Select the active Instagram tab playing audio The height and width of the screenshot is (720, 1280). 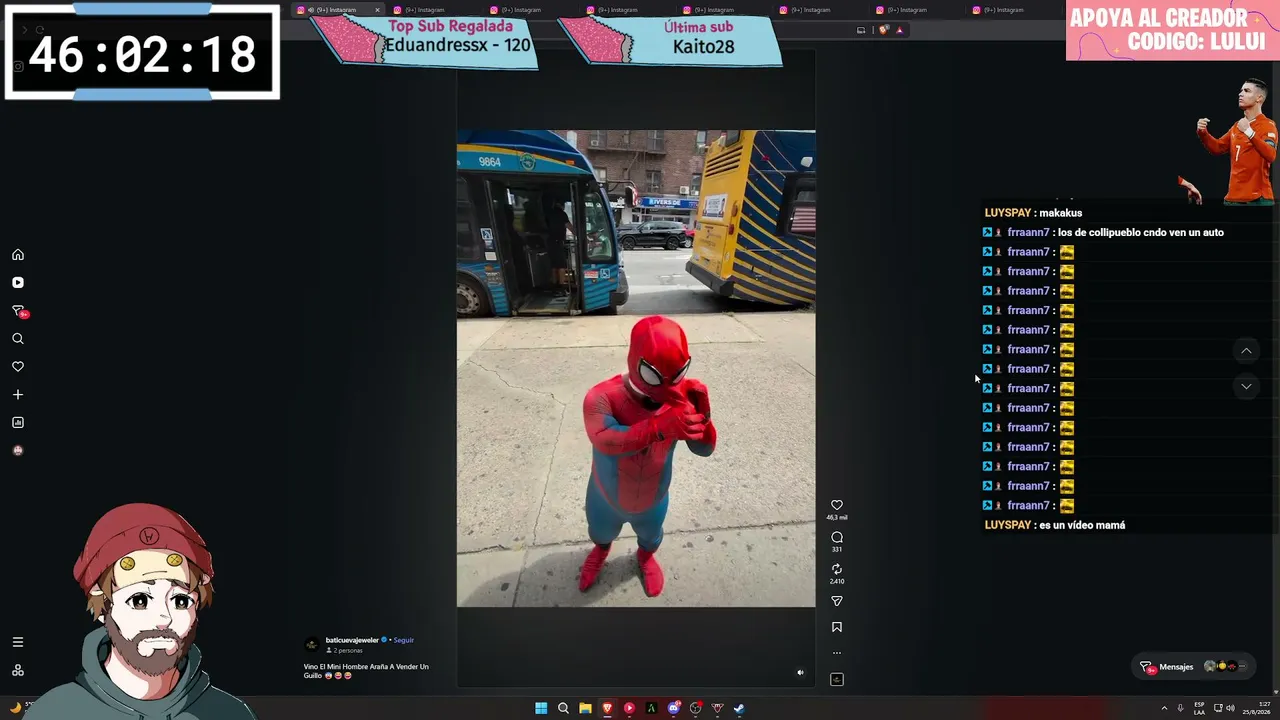point(337,10)
